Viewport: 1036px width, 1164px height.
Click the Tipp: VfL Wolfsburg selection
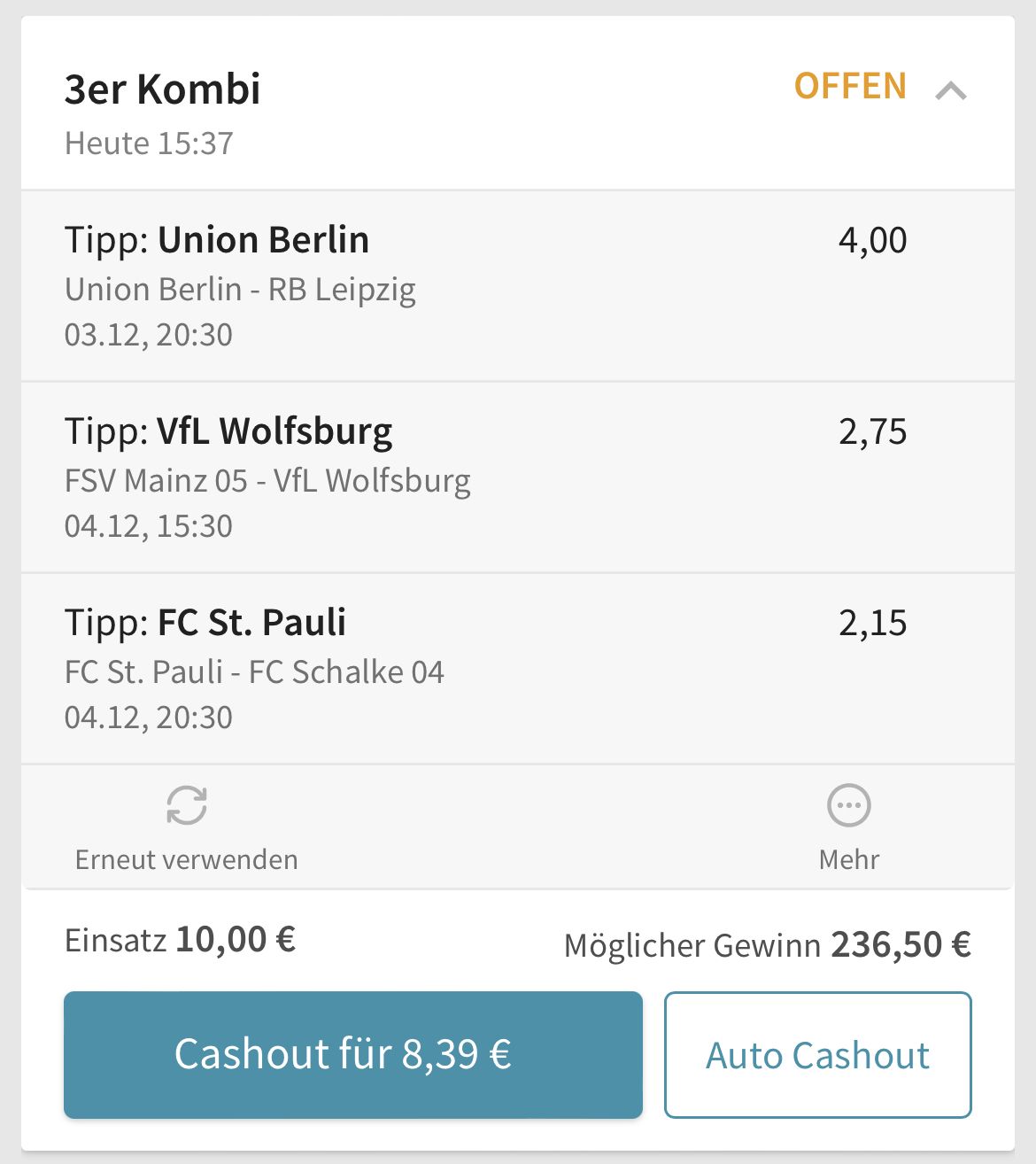[x=228, y=431]
